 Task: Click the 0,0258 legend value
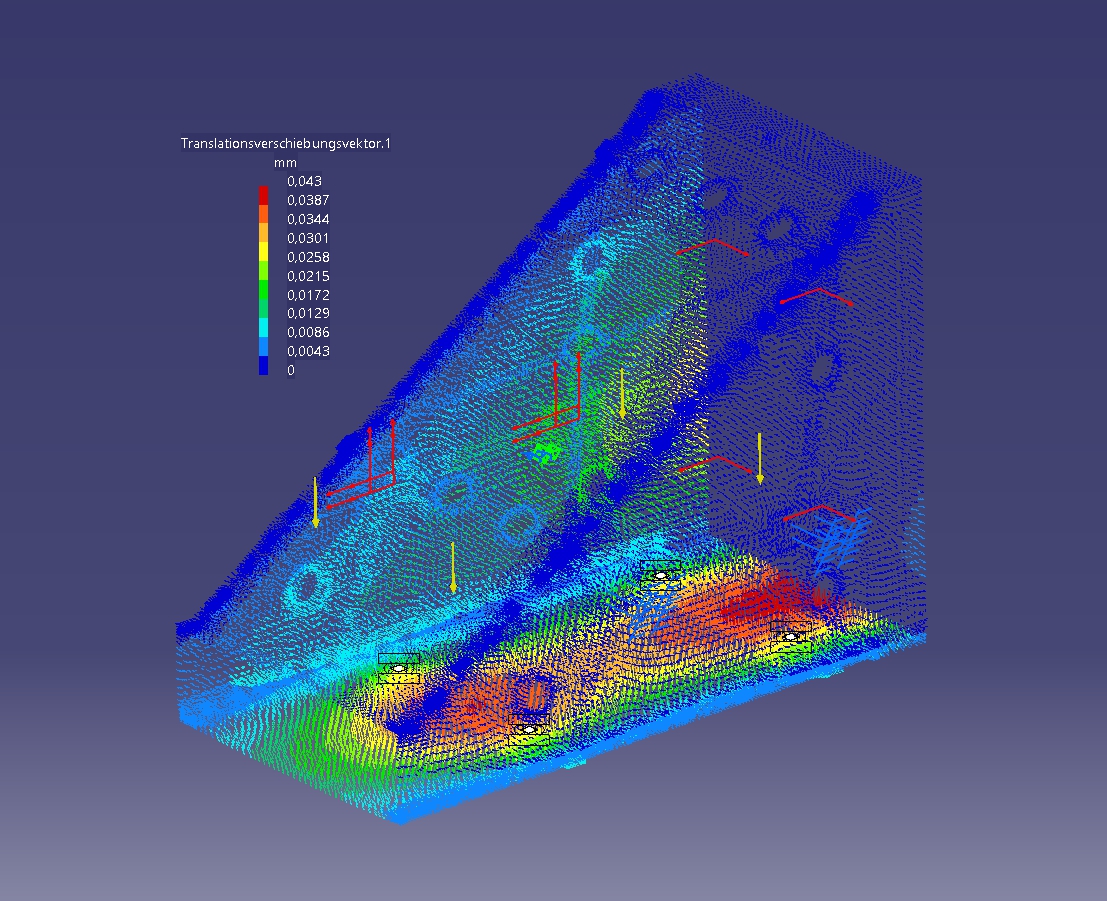(308, 257)
